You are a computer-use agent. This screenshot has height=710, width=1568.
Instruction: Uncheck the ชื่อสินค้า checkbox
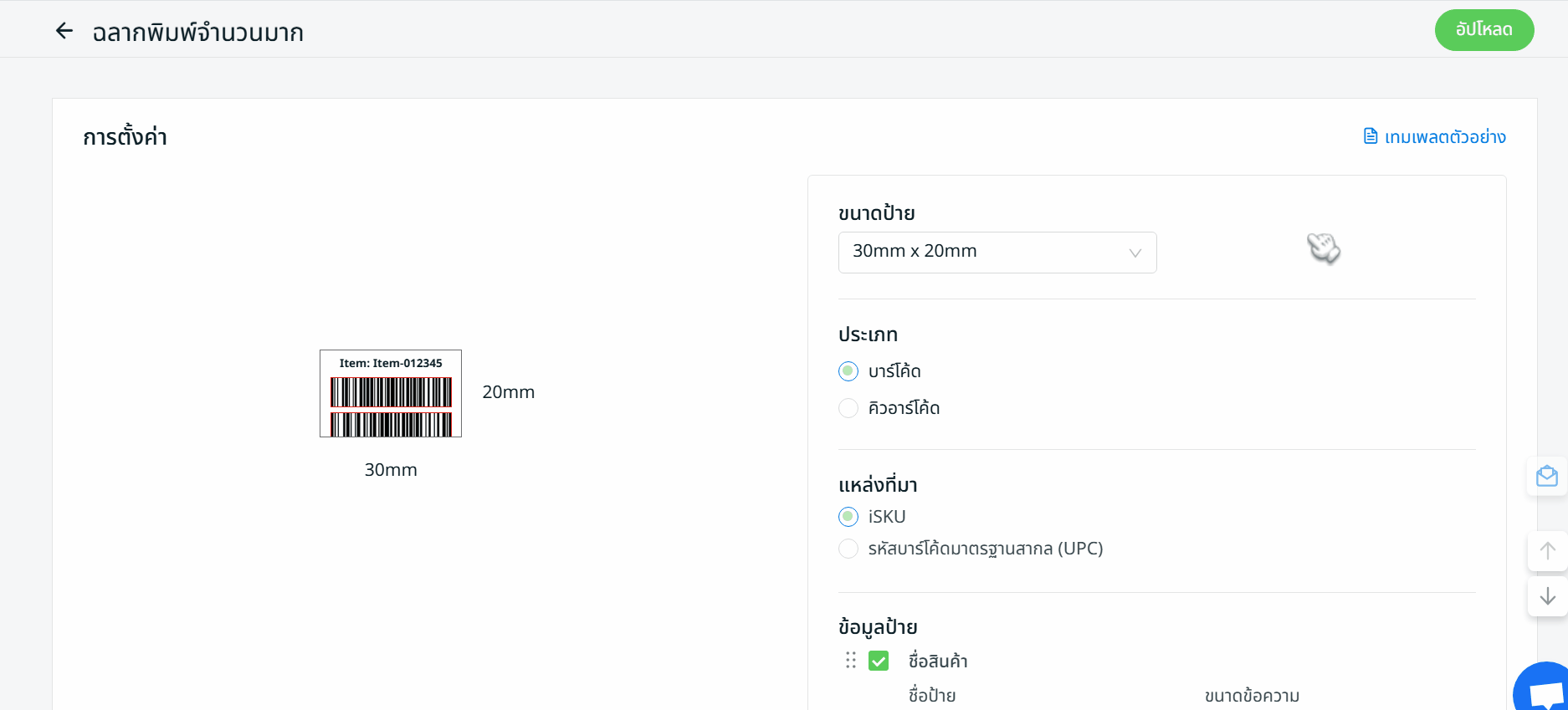click(x=879, y=661)
